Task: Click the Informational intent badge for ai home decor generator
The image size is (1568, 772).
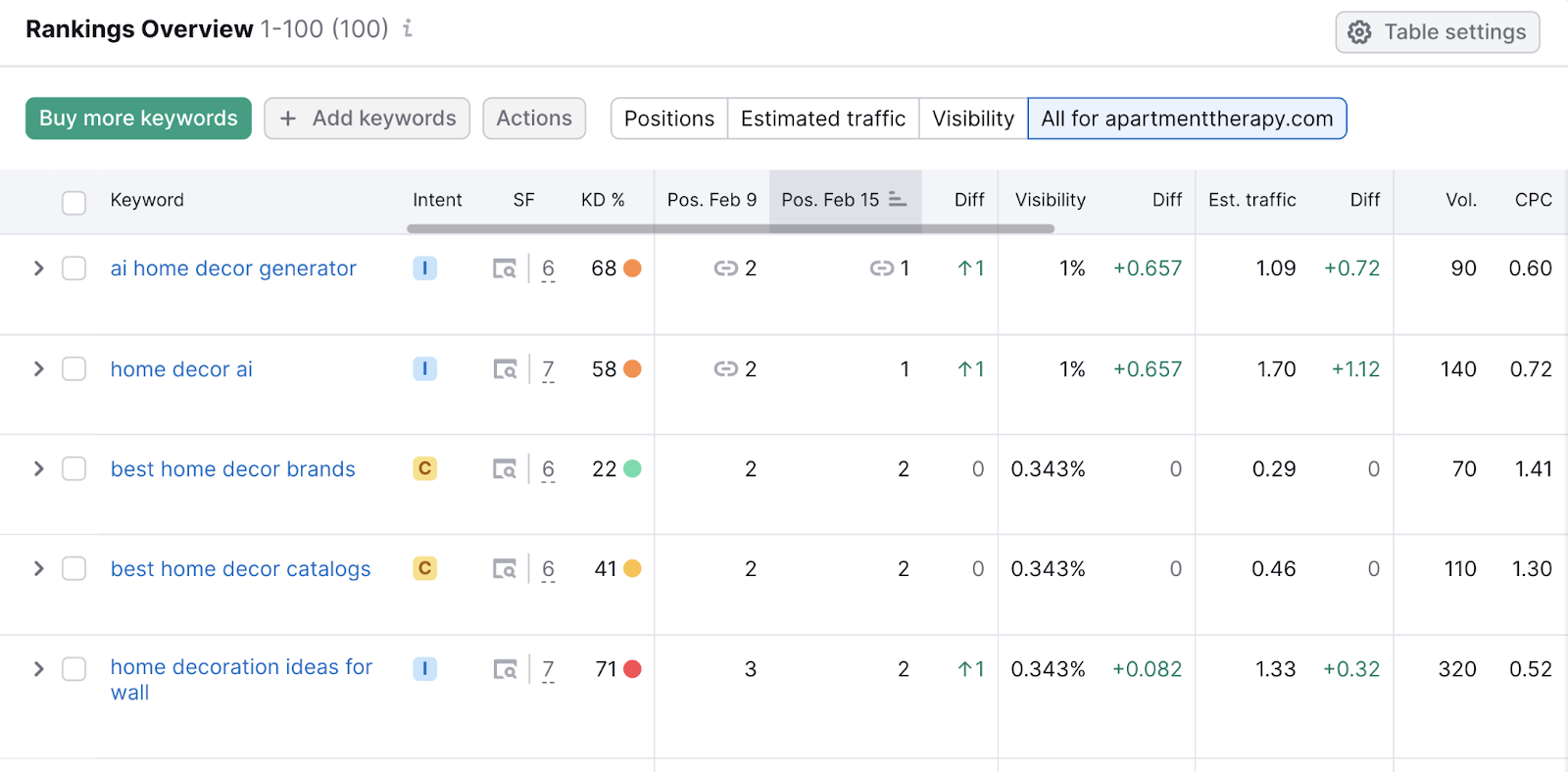Action: (x=424, y=268)
